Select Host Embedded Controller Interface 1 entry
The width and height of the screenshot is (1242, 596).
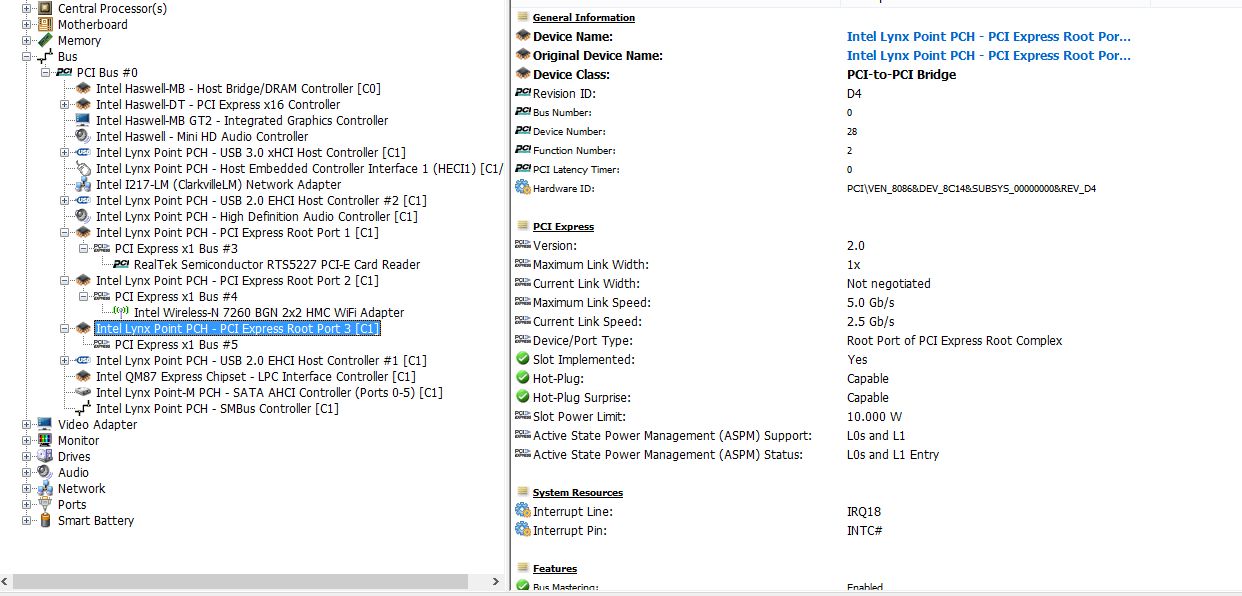click(x=299, y=168)
